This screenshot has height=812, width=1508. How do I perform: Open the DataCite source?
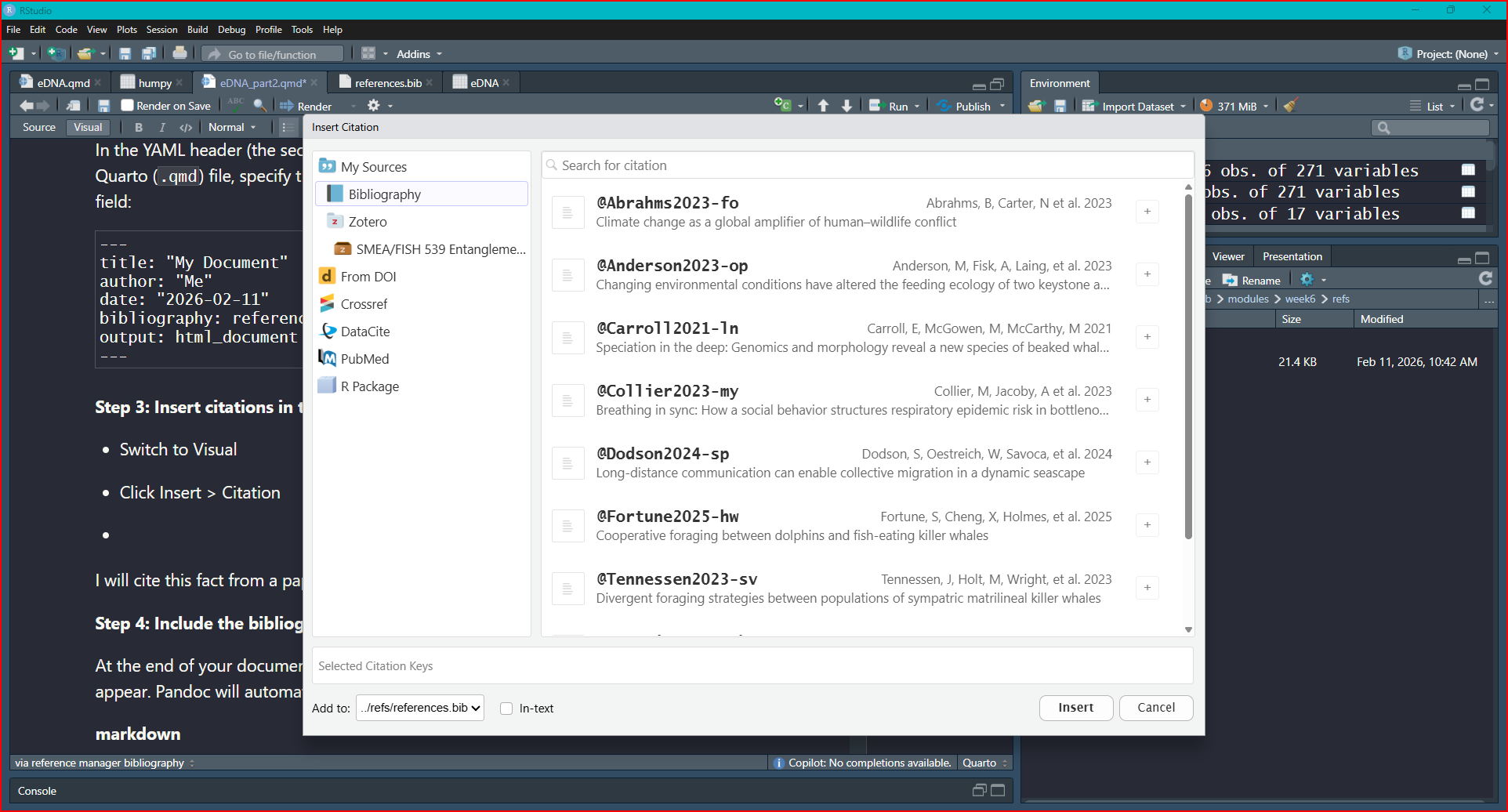click(364, 332)
